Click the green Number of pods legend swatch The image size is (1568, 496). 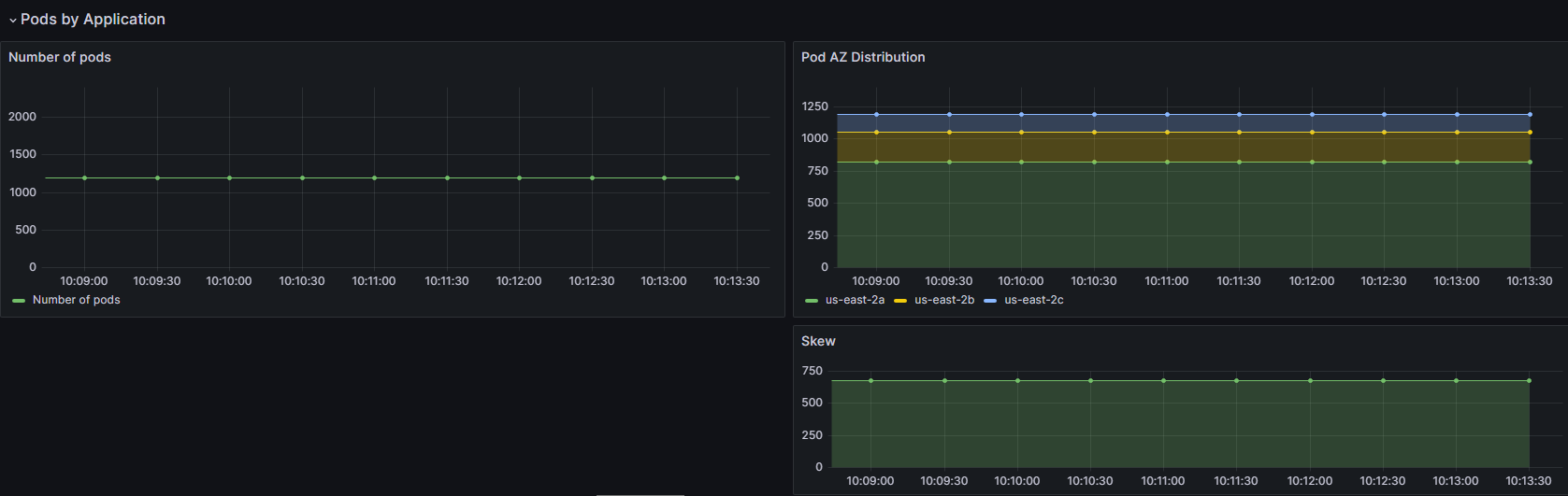click(19, 301)
